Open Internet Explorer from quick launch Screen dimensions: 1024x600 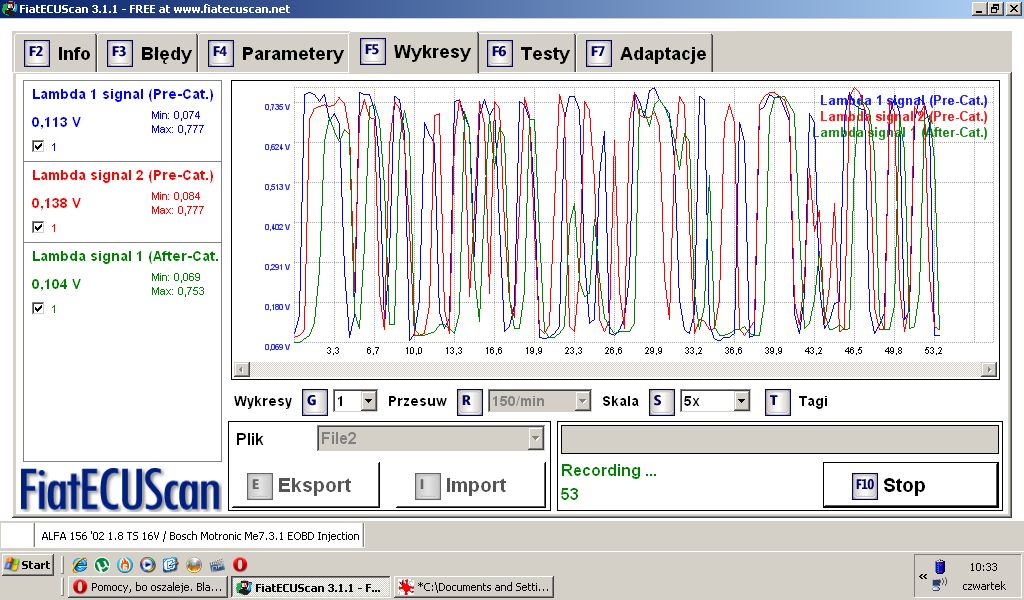point(80,565)
